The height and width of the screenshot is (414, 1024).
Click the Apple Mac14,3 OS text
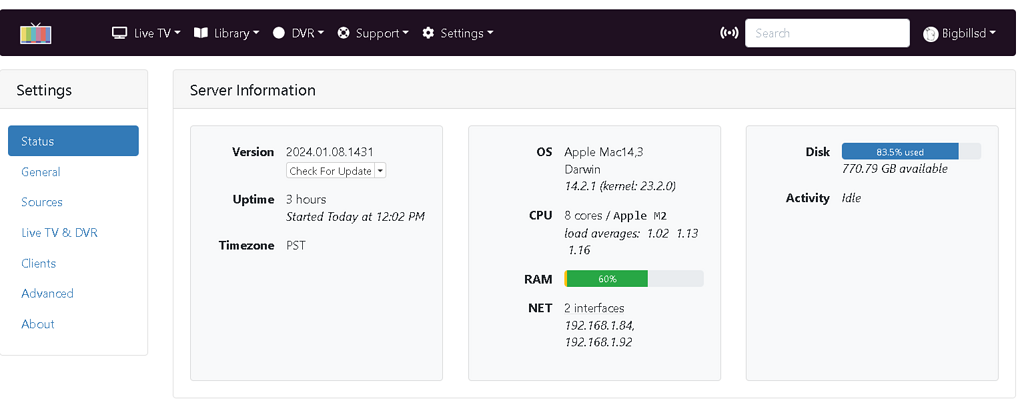604,152
